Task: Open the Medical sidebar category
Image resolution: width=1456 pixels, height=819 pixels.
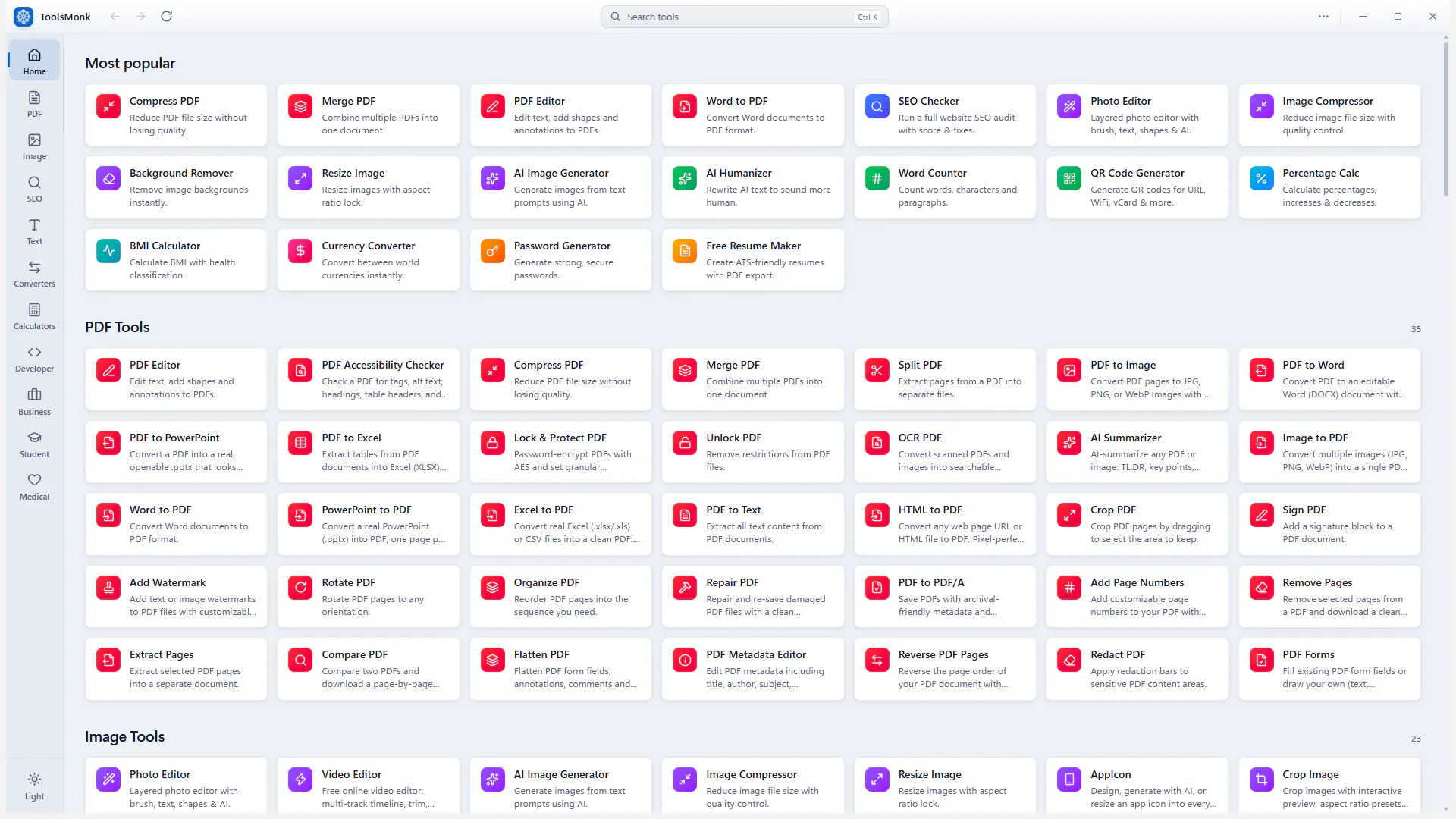Action: point(34,487)
